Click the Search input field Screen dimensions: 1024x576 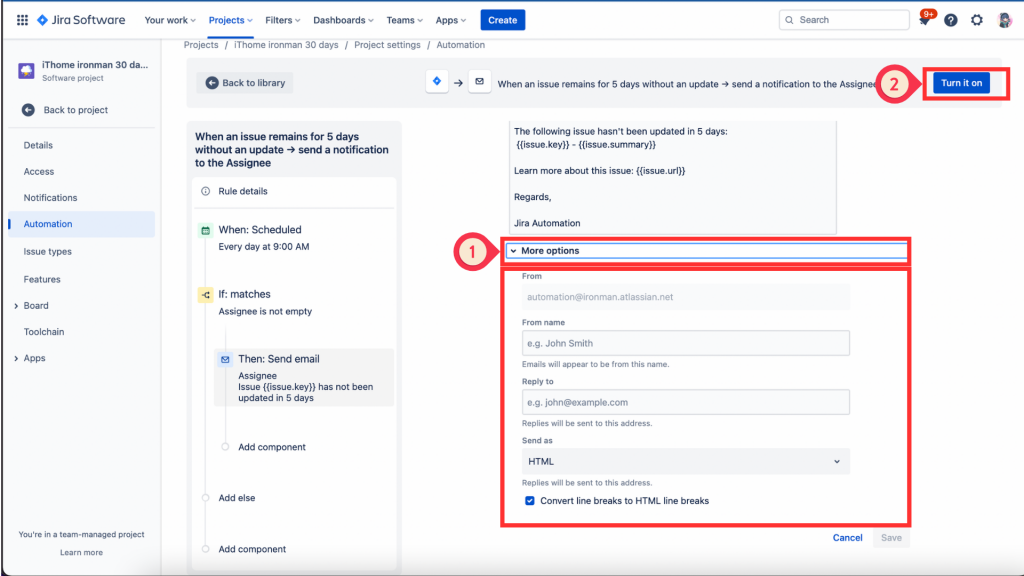pos(844,20)
